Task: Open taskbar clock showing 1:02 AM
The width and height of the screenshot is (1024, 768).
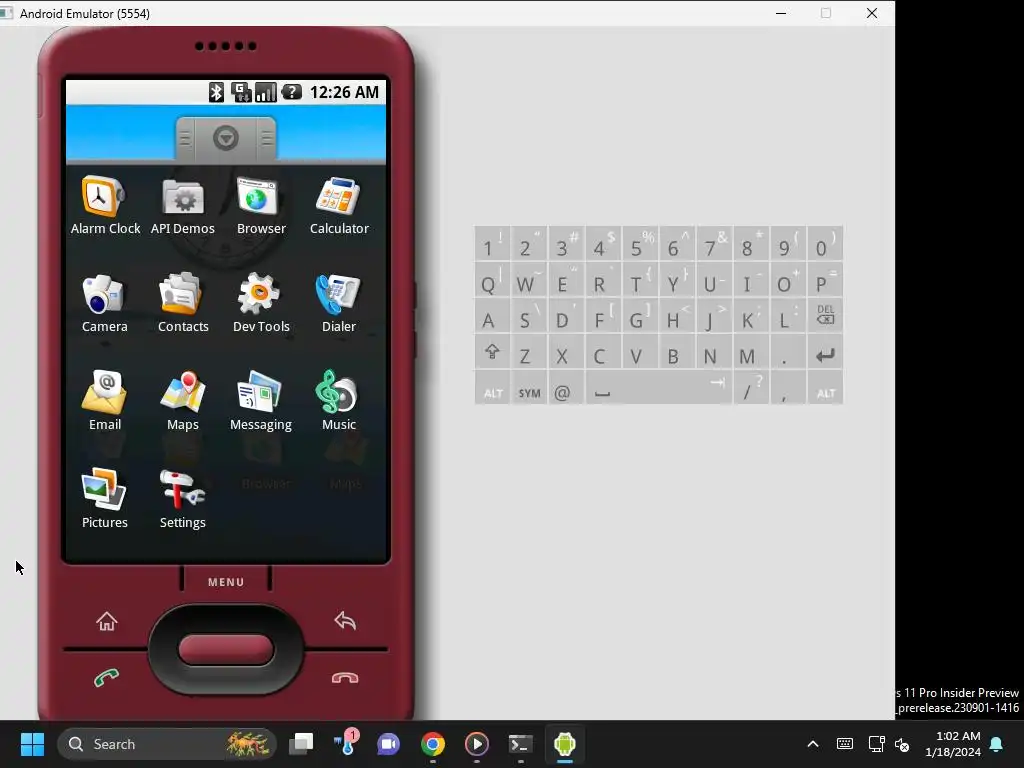Action: [x=953, y=744]
